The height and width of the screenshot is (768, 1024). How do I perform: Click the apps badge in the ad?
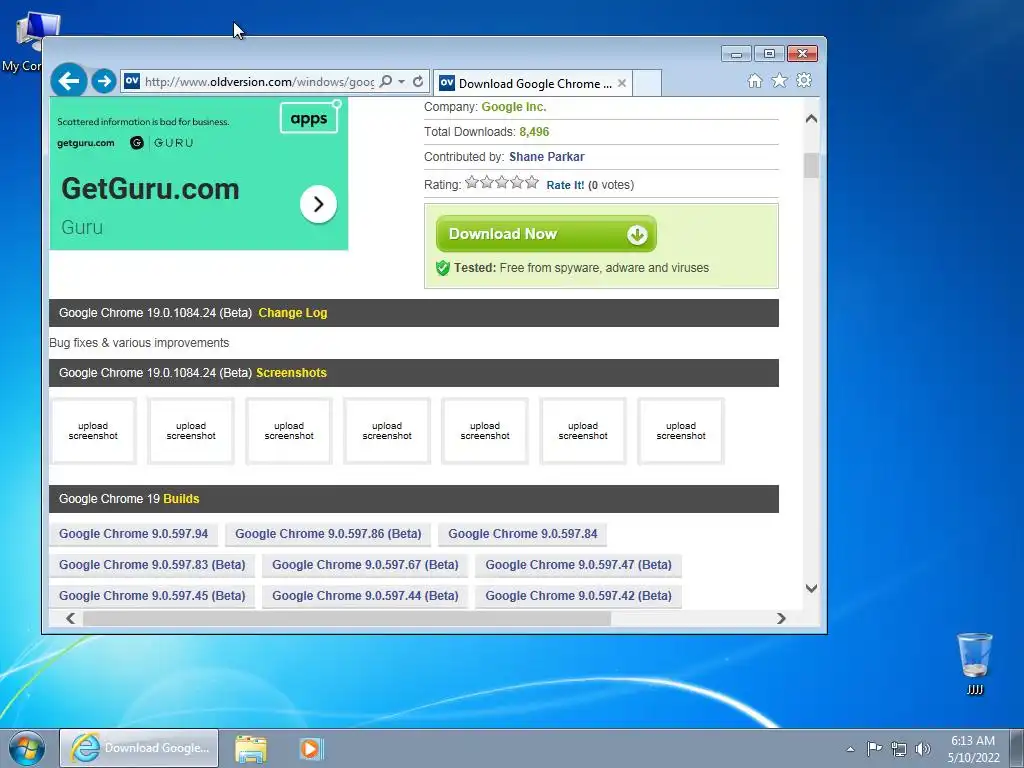(309, 118)
